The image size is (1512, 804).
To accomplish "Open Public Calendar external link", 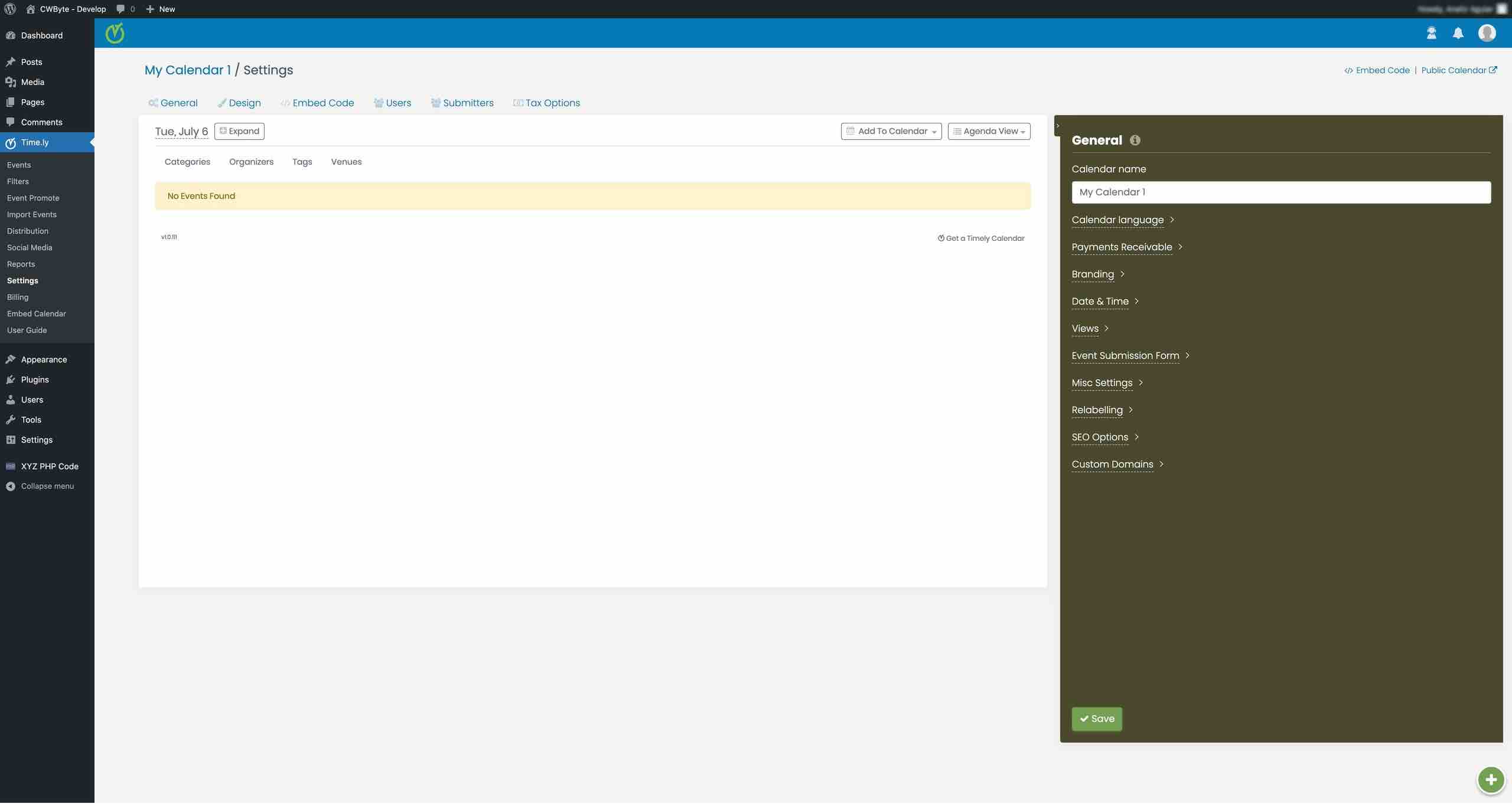I will click(x=1459, y=70).
